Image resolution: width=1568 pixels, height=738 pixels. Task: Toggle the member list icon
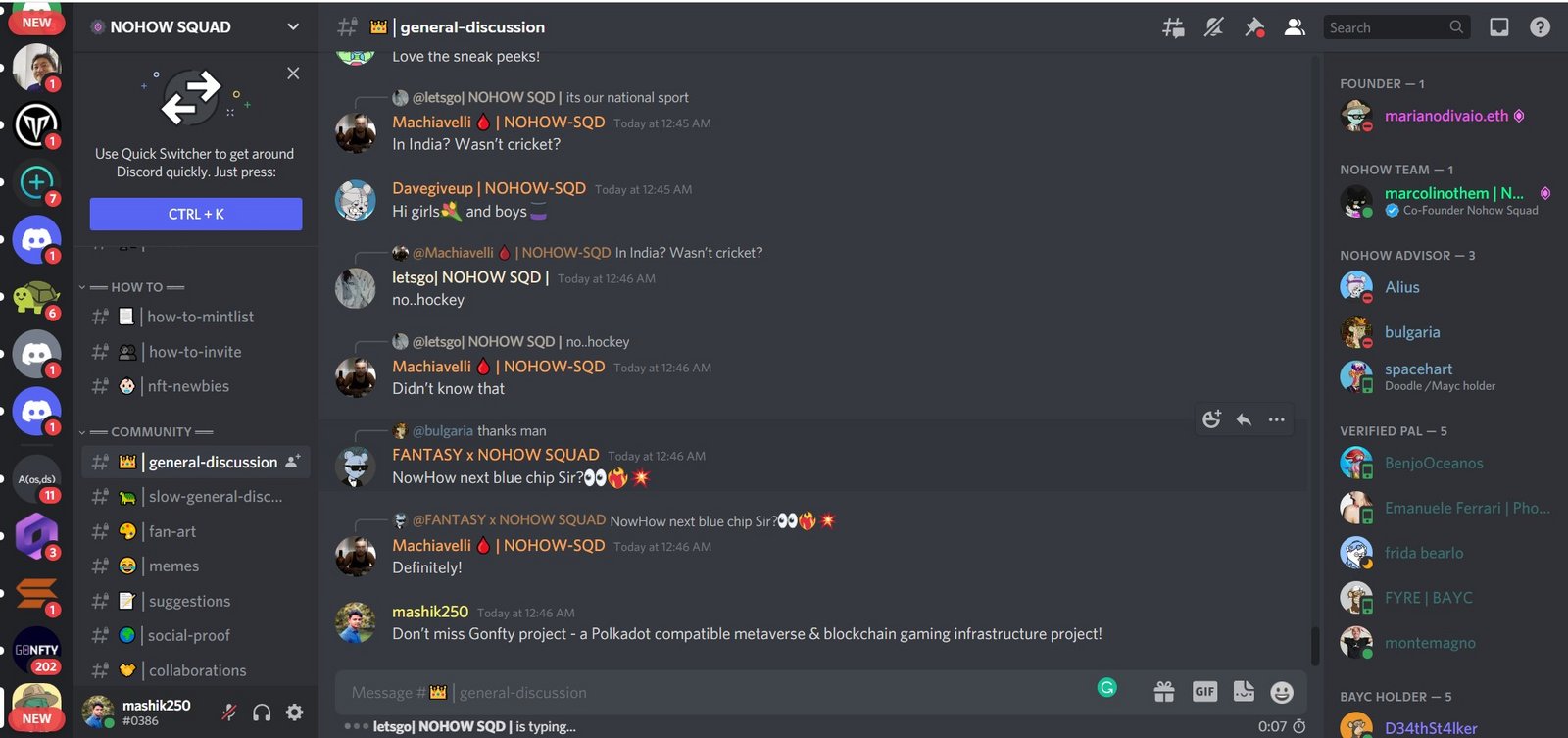click(x=1295, y=27)
